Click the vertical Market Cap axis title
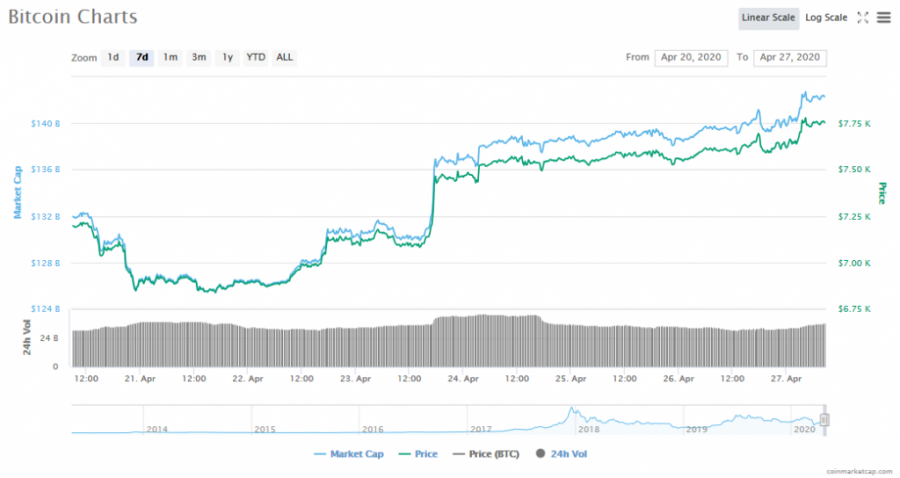The width and height of the screenshot is (900, 478). (17, 192)
